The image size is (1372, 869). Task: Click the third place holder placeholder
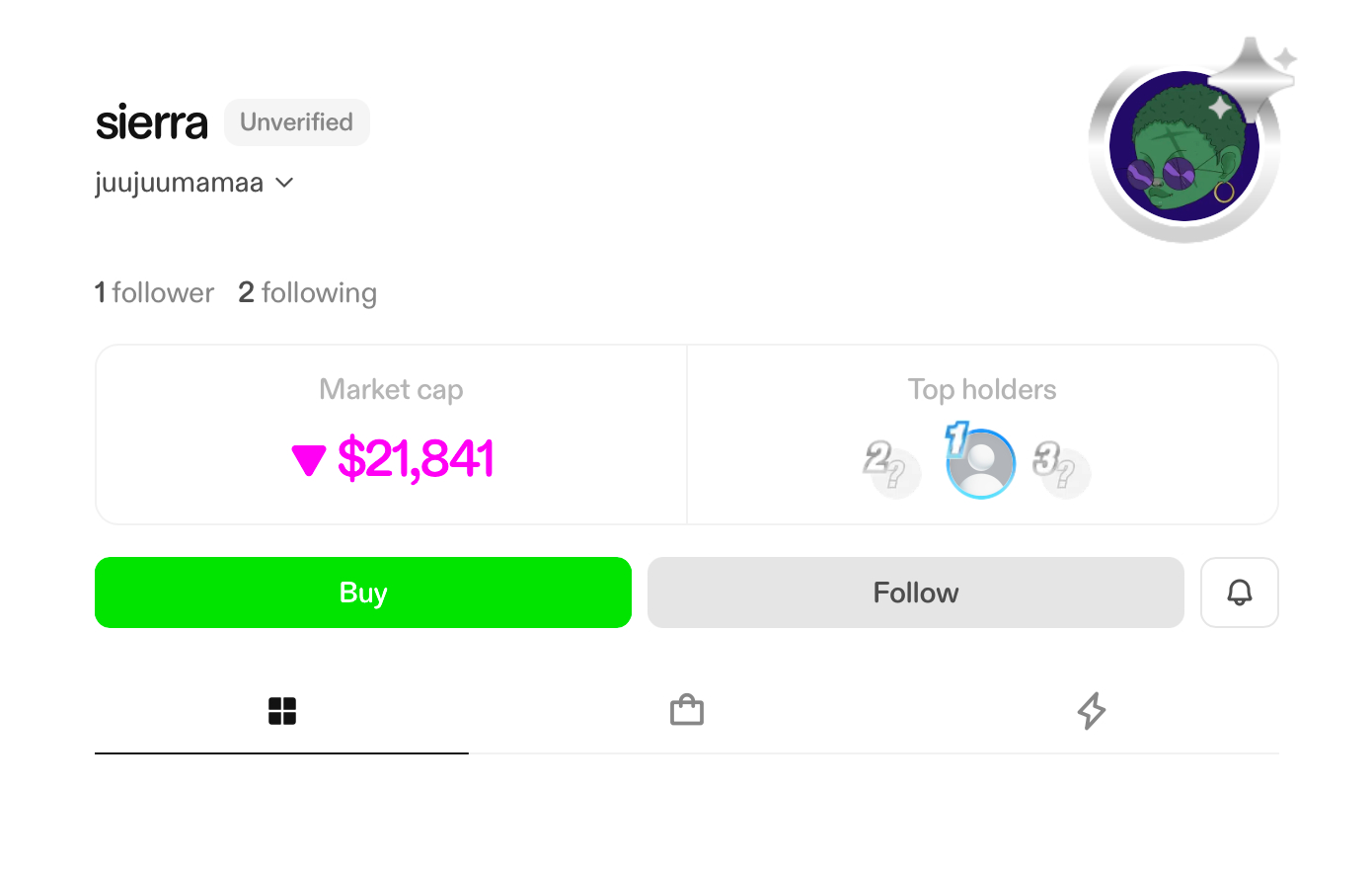(1063, 471)
